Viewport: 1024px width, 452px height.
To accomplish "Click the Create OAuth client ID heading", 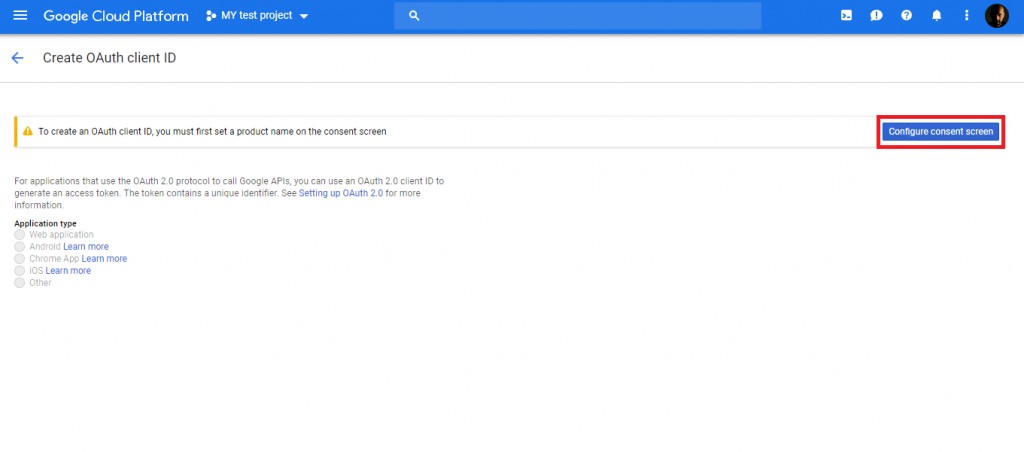I will (110, 58).
